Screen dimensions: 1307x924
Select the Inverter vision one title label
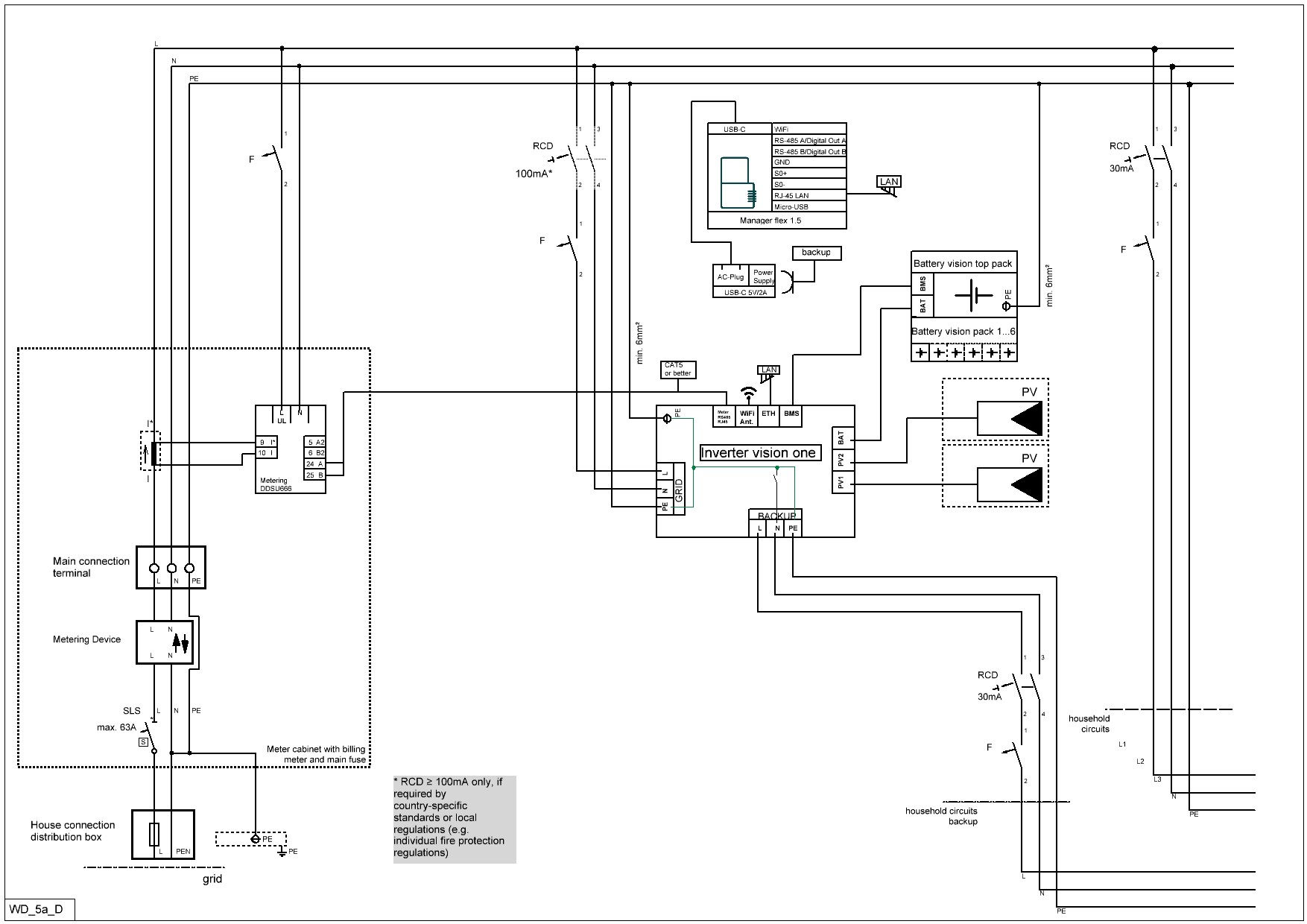[x=759, y=453]
